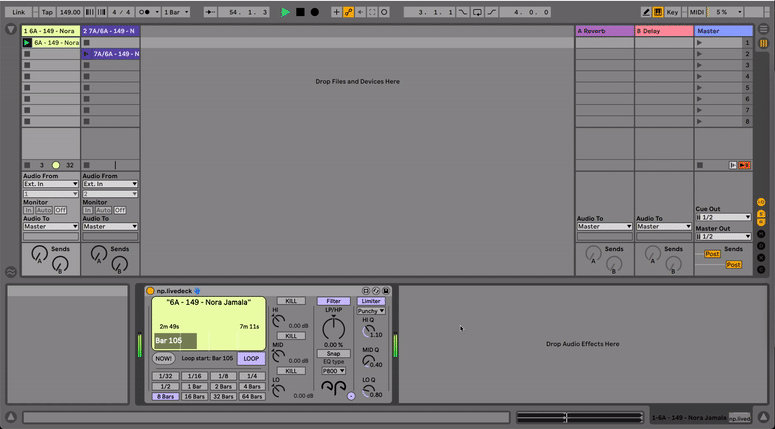
Task: Open A Reverb Audio To dropdown
Action: coord(604,226)
